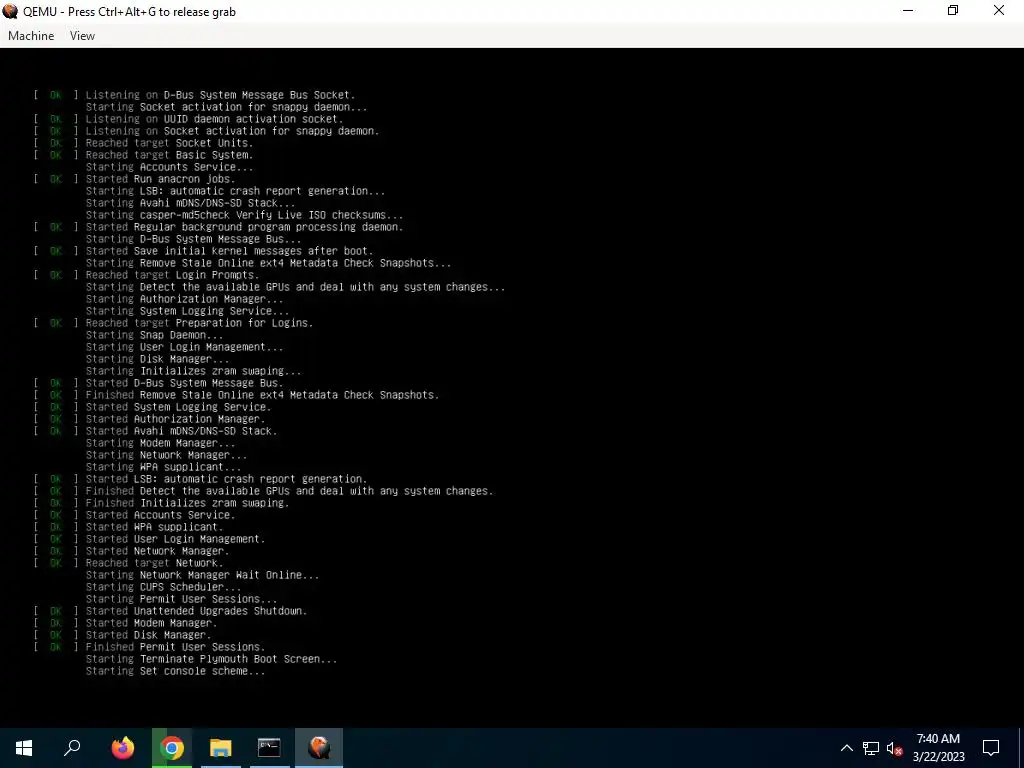Click 'Starting Set console scheme' line

point(176,671)
